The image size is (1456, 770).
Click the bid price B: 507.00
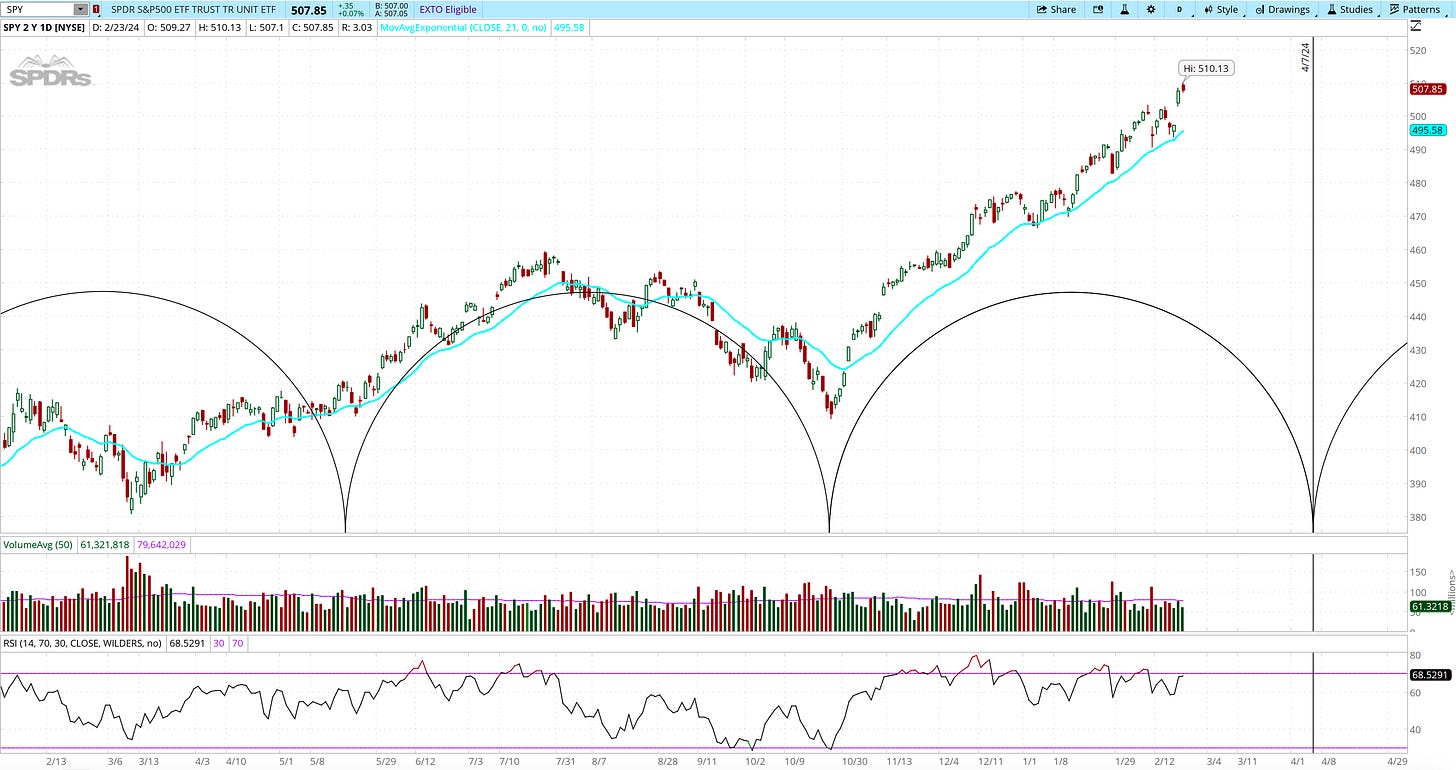pos(390,6)
